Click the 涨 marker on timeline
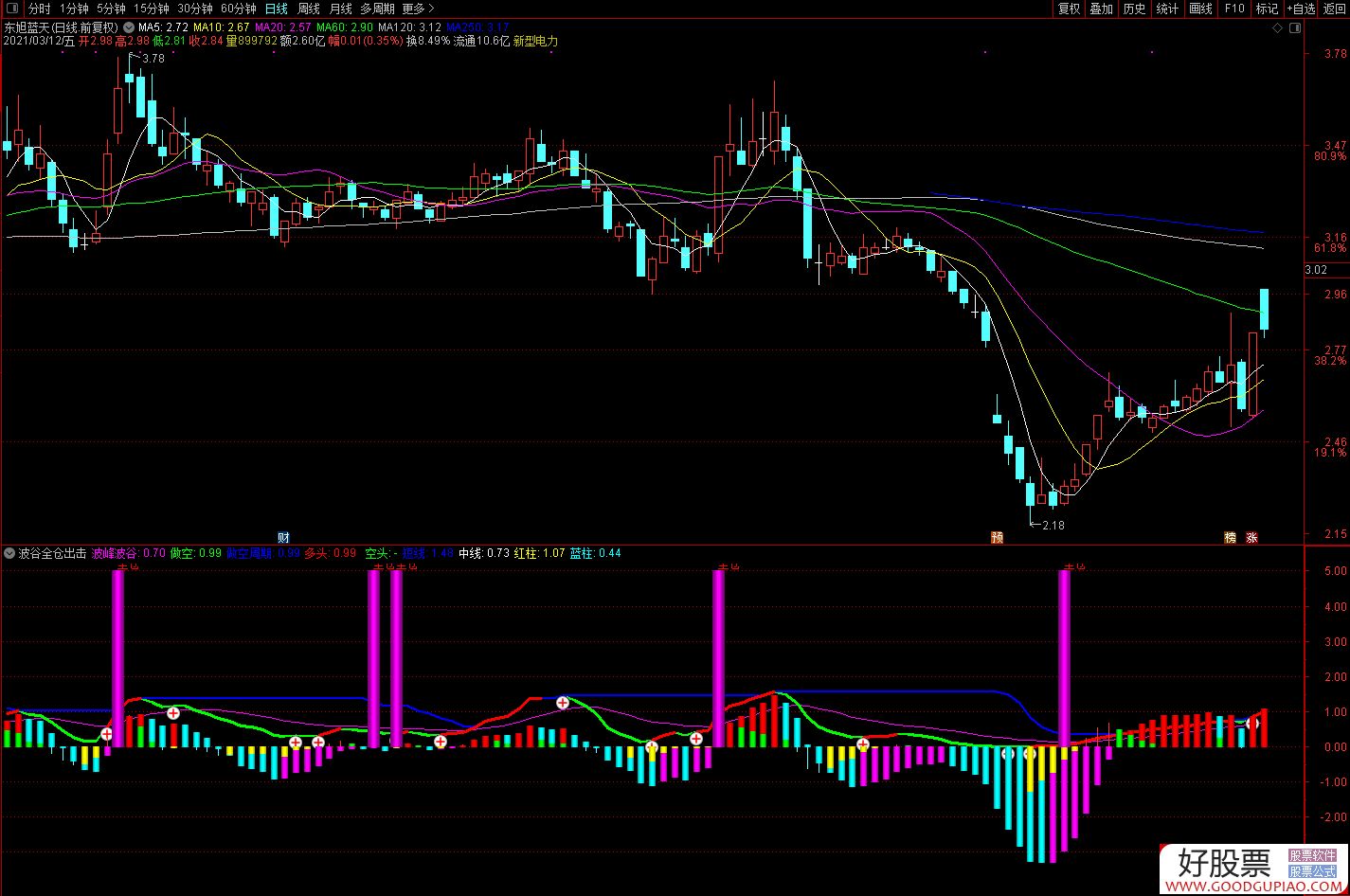The width and height of the screenshot is (1350, 896). pos(1251,537)
